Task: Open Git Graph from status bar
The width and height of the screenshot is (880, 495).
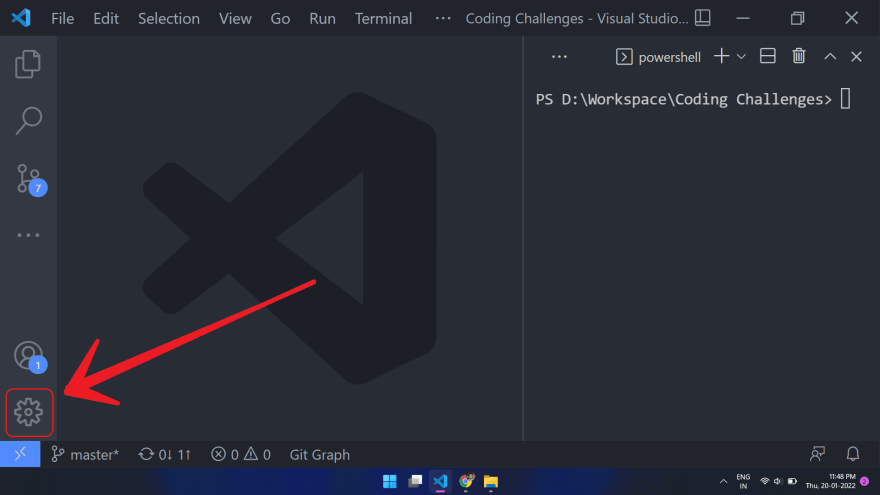Action: [x=319, y=455]
